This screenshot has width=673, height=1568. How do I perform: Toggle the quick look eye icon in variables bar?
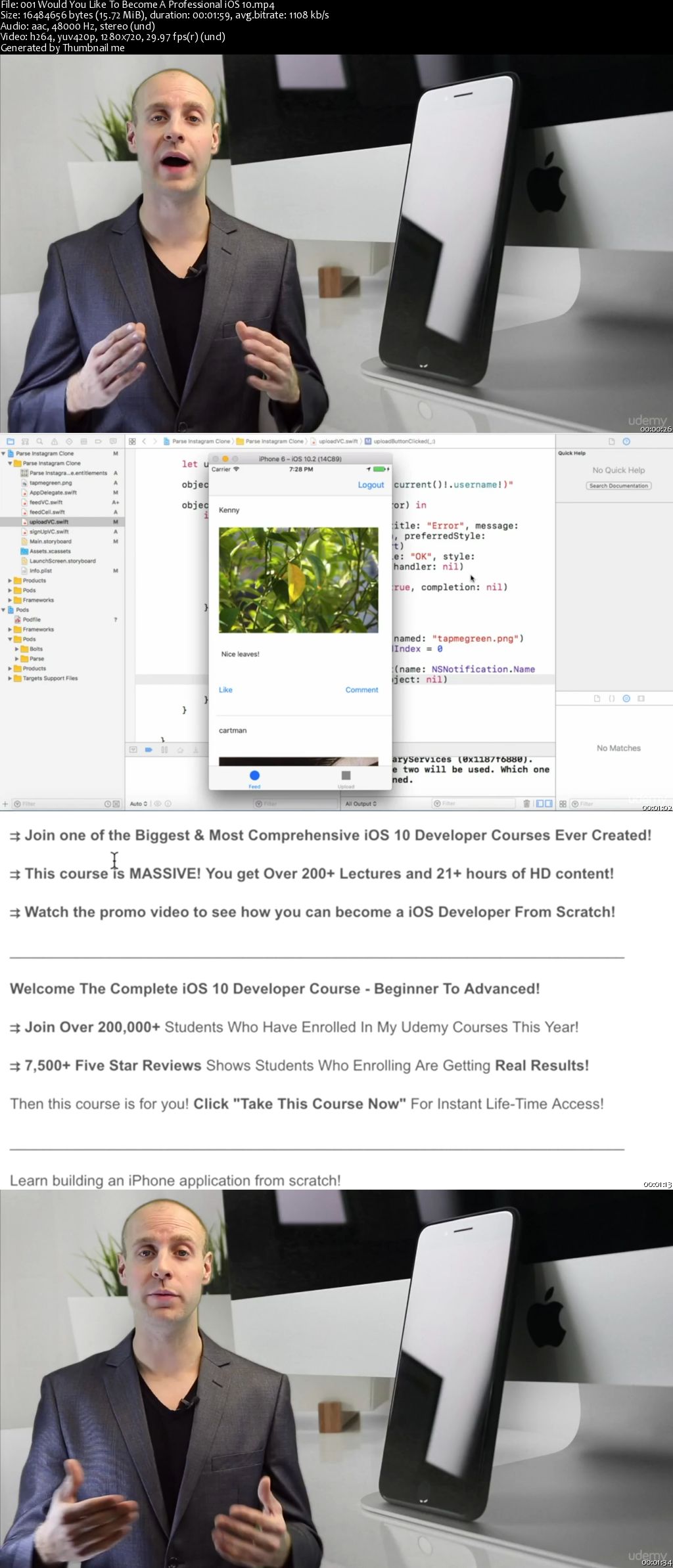(x=158, y=803)
